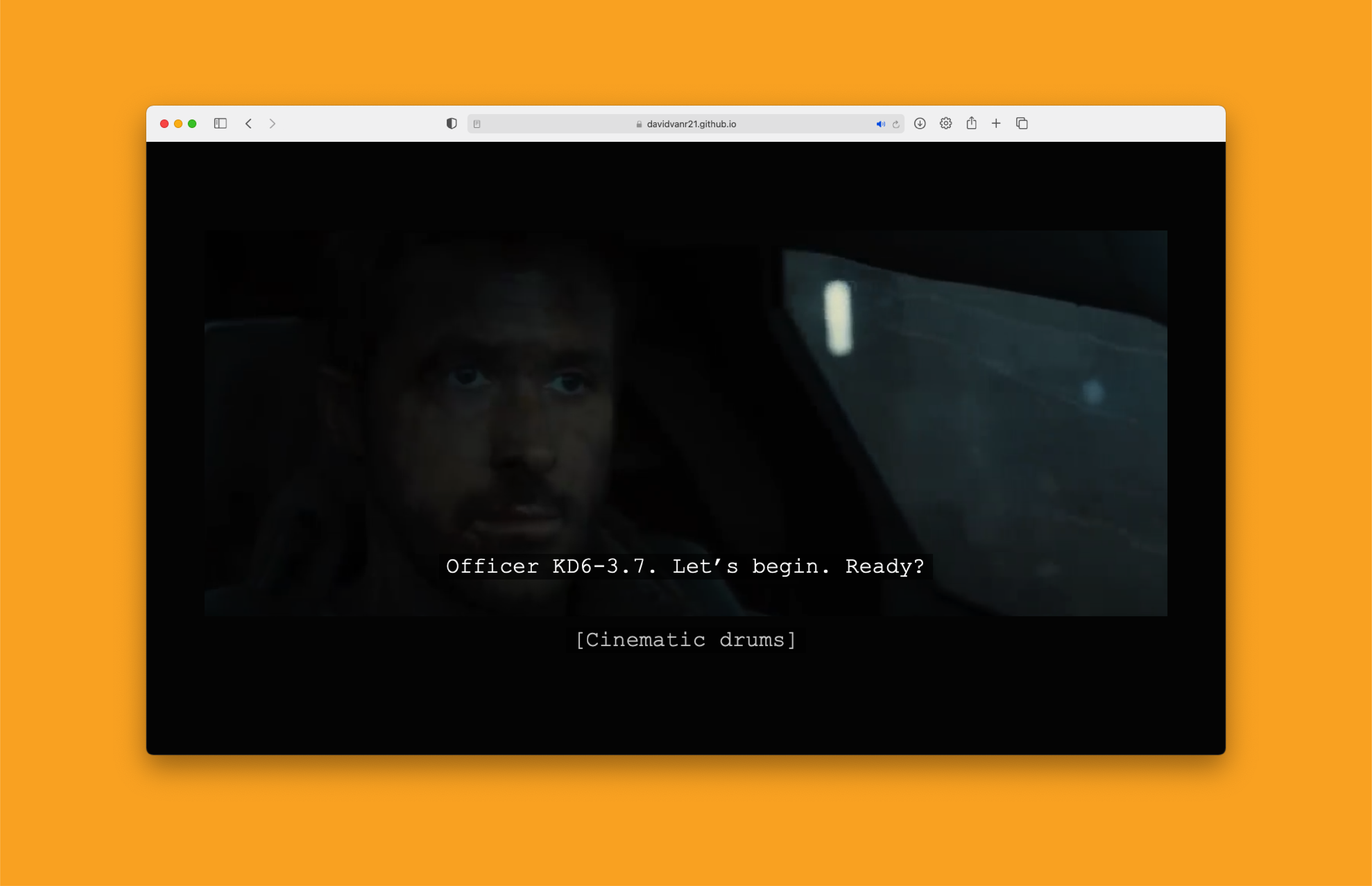Open the privacy report shield icon

coord(451,124)
